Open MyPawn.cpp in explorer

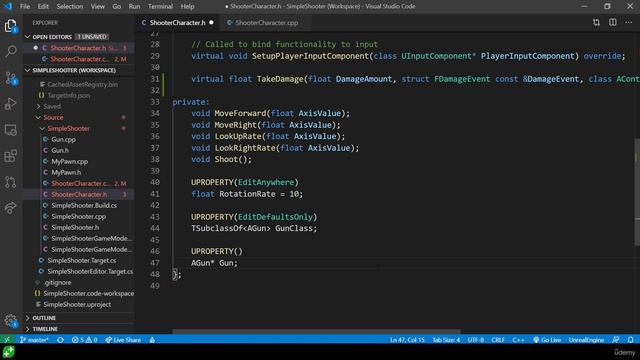[69, 161]
